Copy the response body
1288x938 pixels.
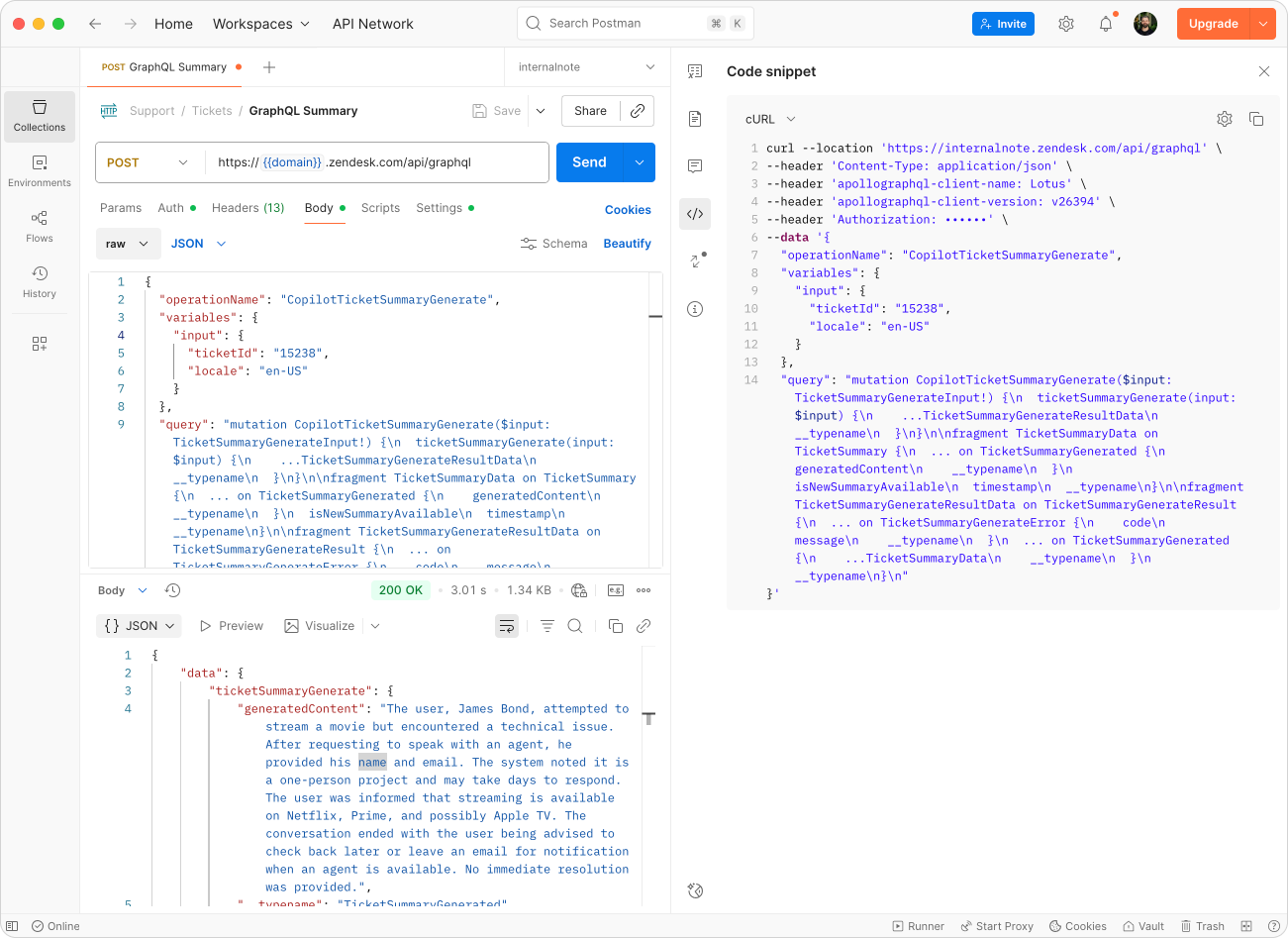(615, 626)
